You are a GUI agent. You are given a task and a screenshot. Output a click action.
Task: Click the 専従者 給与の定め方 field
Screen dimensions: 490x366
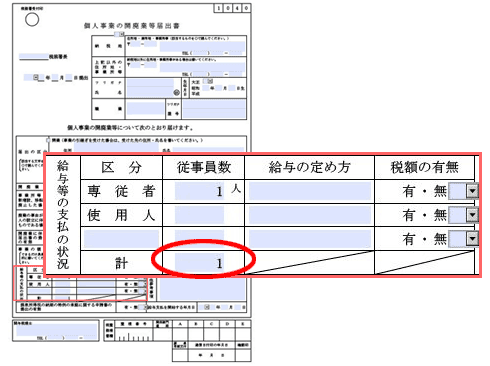tap(310, 191)
